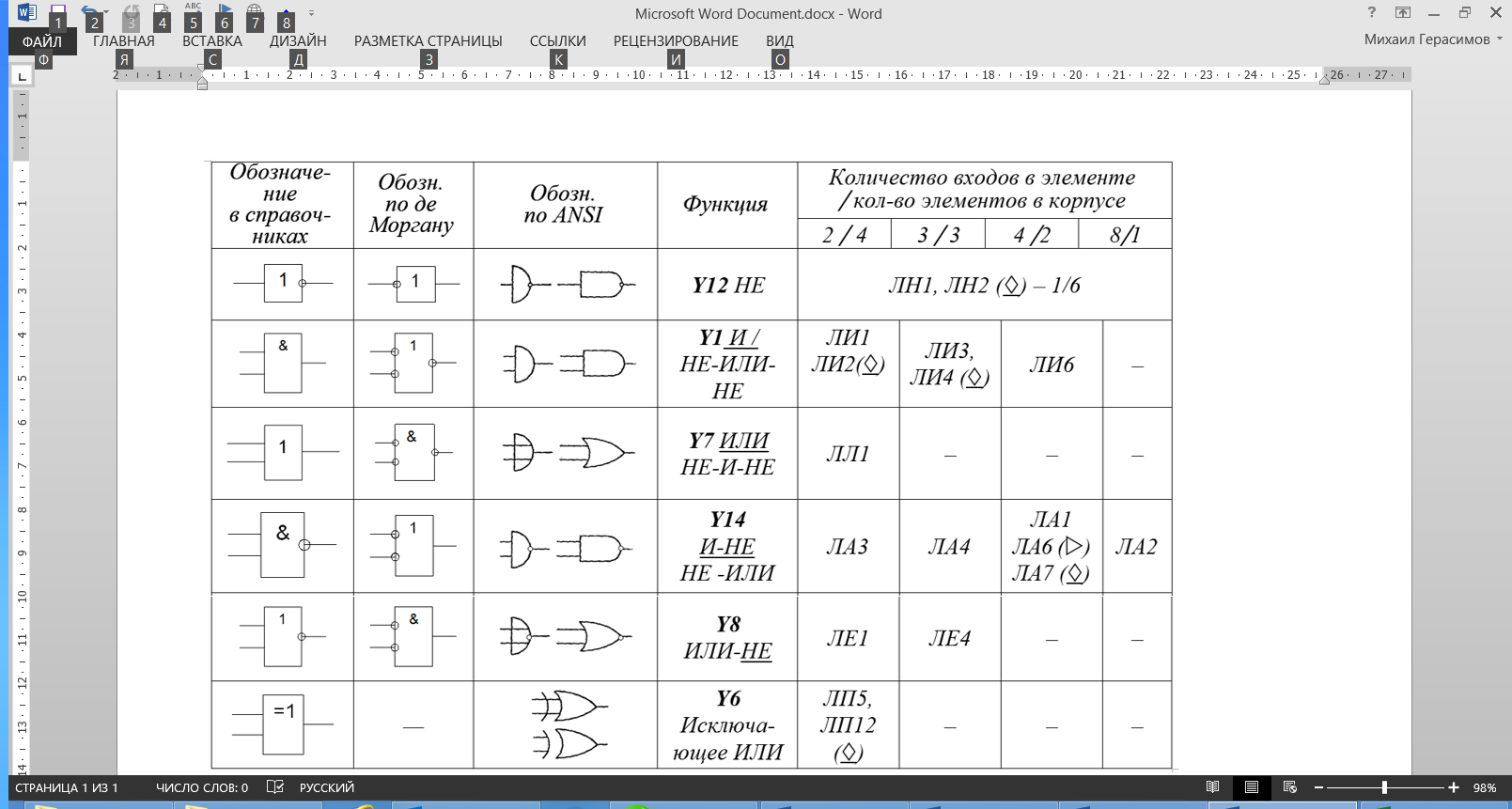
Task: Click the right indent marker on ruler
Action: (1324, 81)
